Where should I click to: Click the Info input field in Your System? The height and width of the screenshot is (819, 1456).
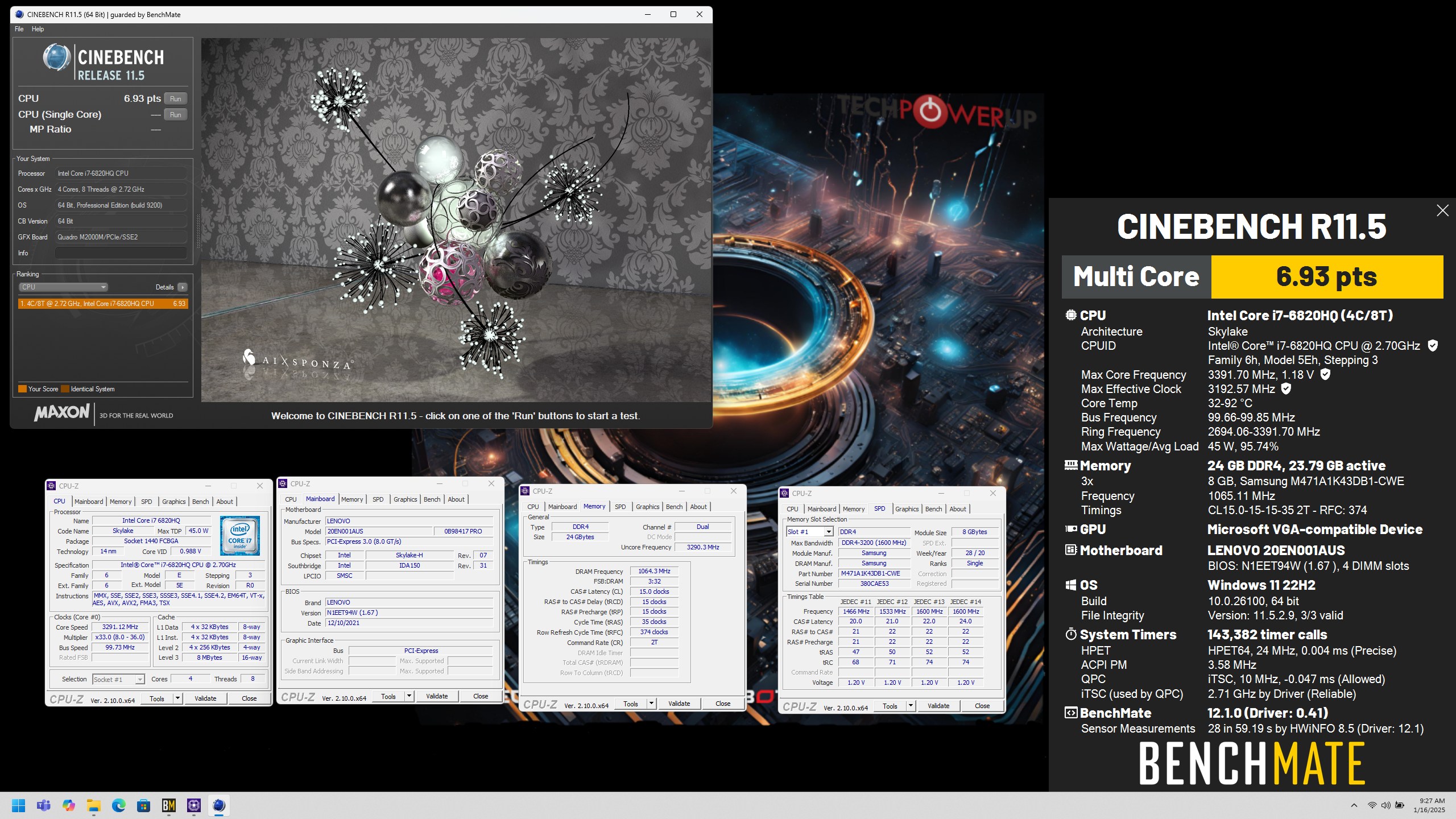click(x=121, y=253)
